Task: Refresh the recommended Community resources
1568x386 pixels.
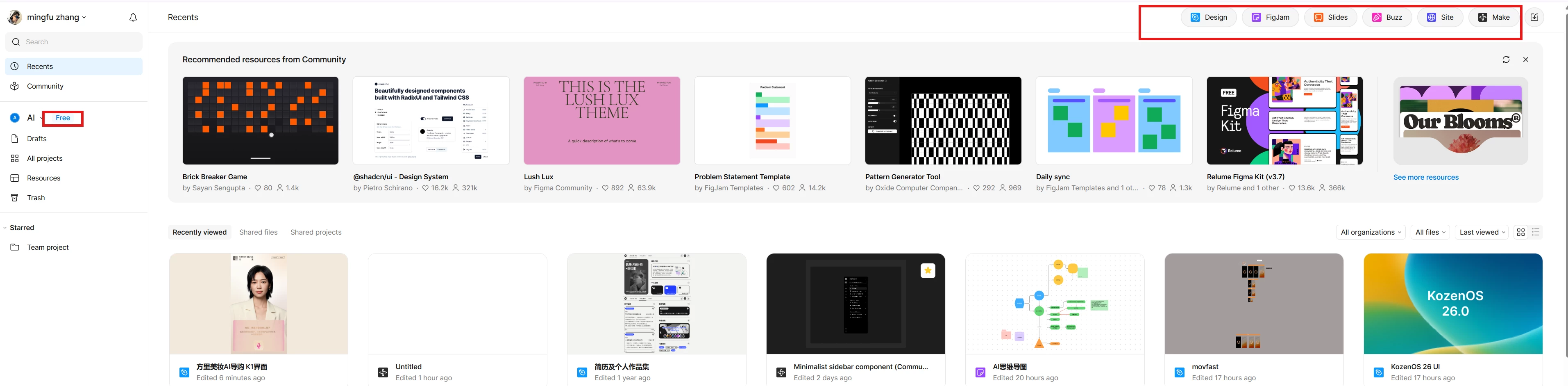Action: (x=1506, y=60)
